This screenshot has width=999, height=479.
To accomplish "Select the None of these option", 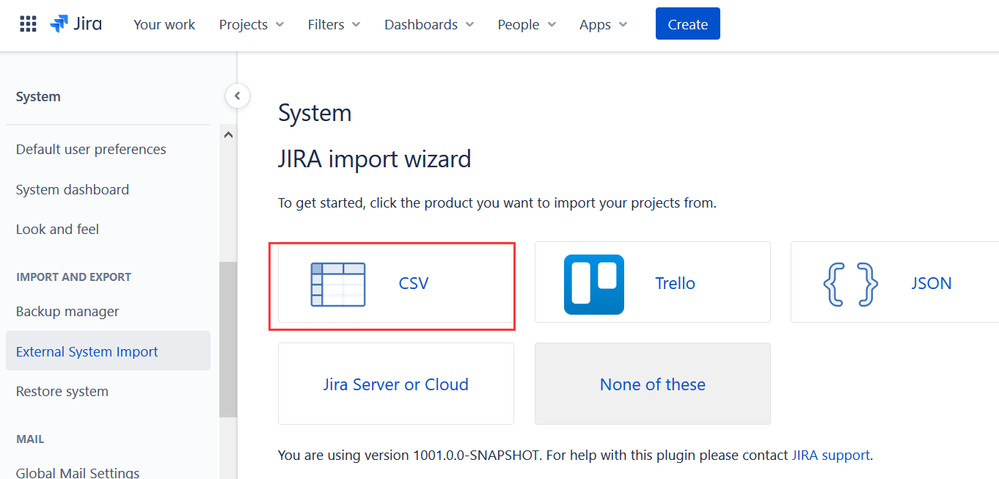I will (652, 384).
